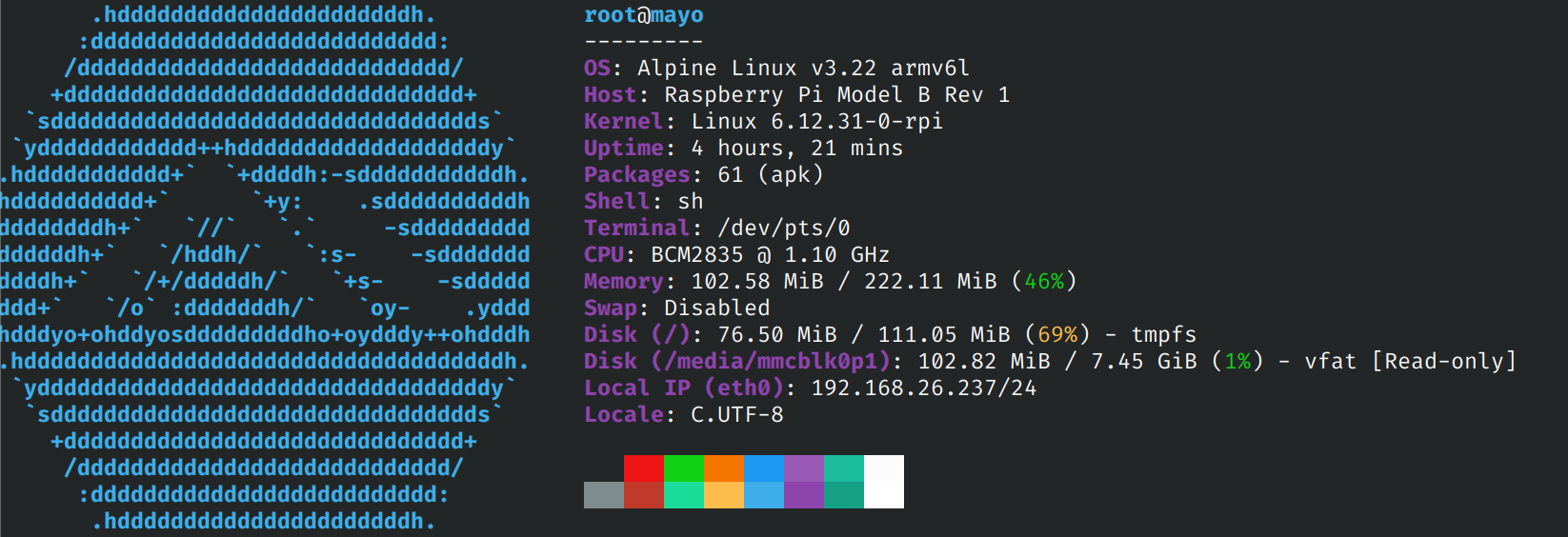Click 'Local IP (eth0)' label

(x=684, y=388)
